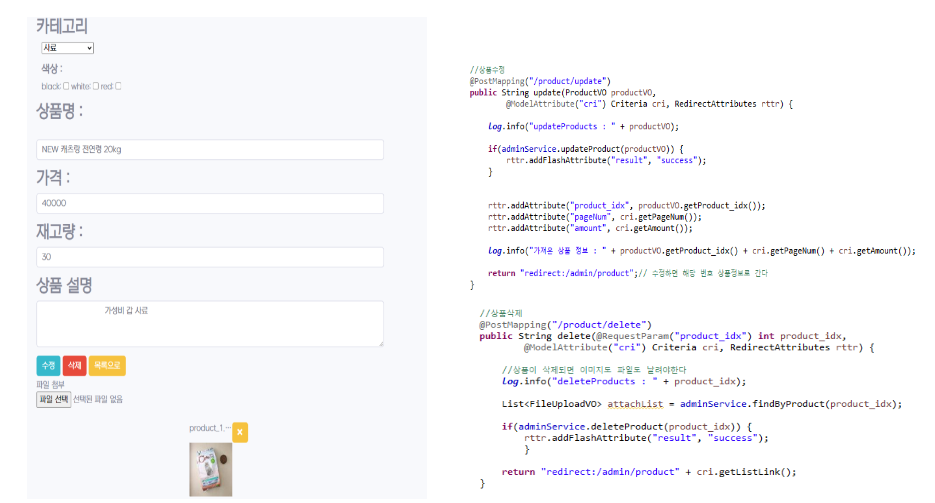Tick the white color checkbox
This screenshot has height=503, width=935.
(96, 86)
